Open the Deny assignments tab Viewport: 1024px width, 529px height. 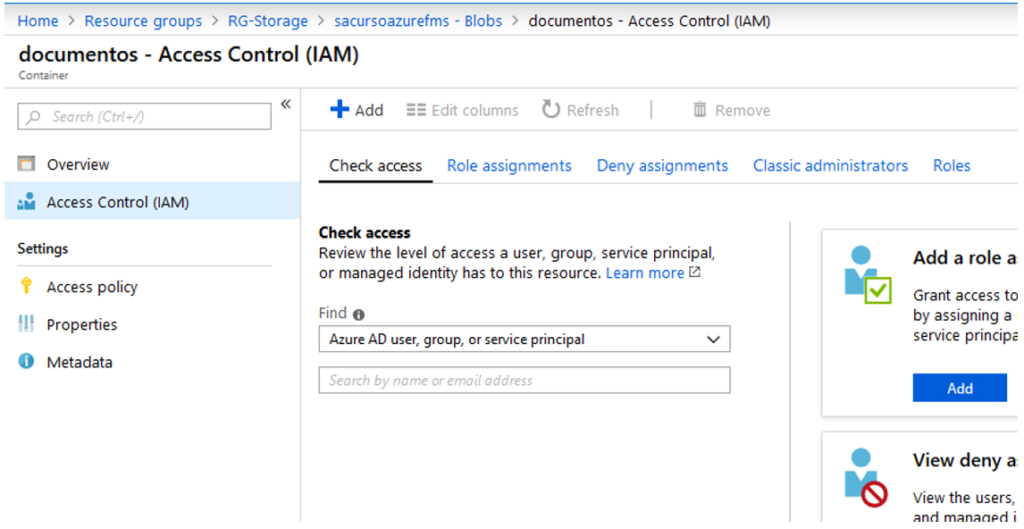coord(662,166)
